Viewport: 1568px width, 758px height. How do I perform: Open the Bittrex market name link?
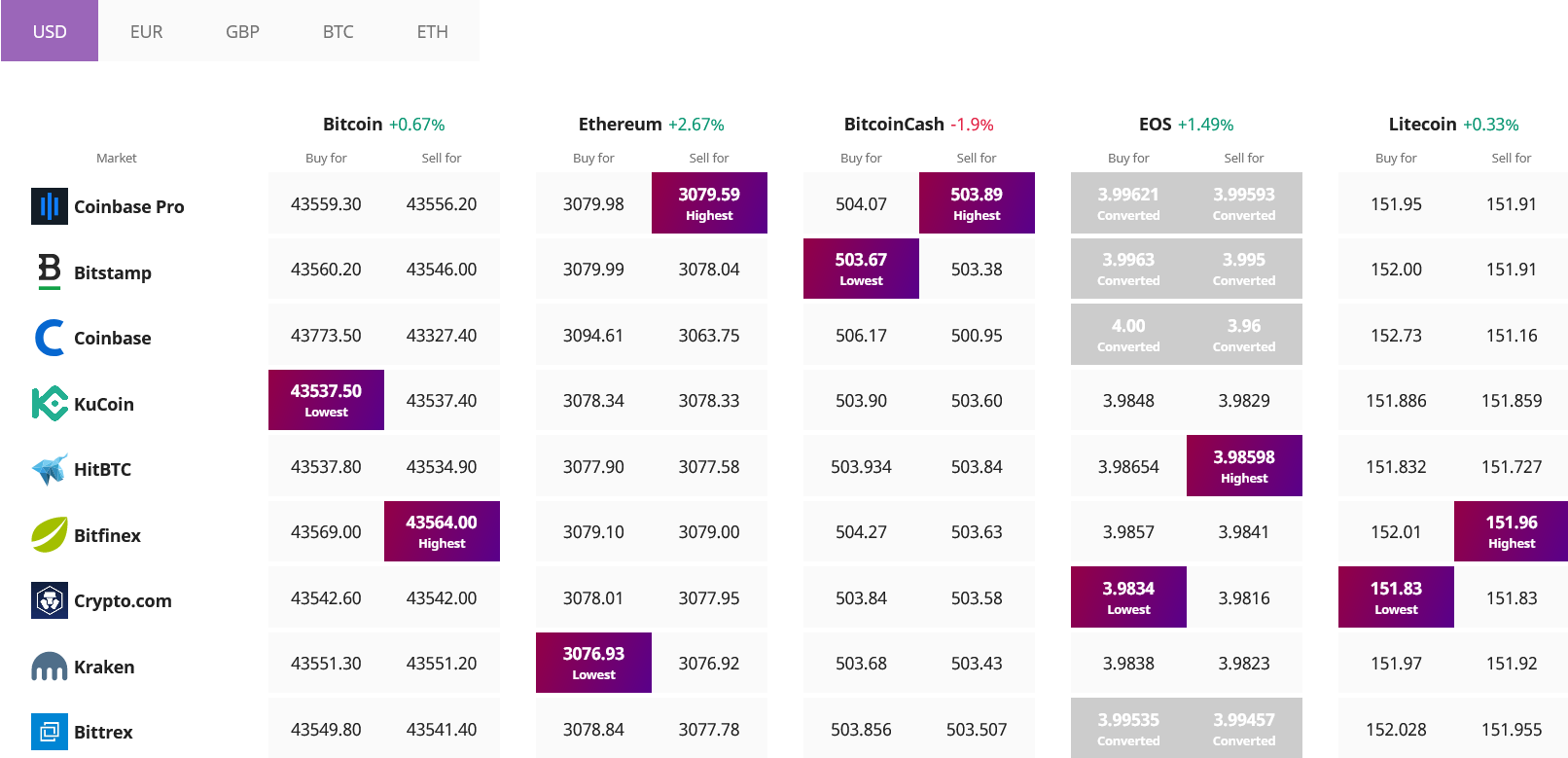pyautogui.click(x=103, y=732)
